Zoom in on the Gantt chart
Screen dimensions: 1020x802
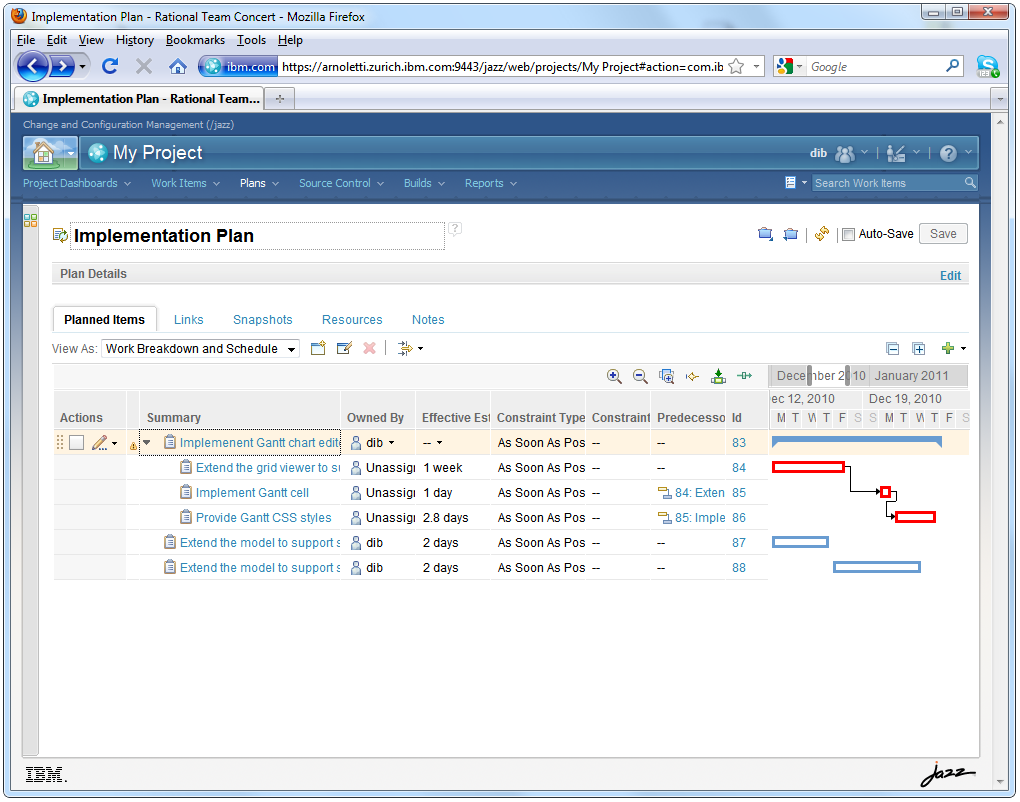click(x=614, y=376)
